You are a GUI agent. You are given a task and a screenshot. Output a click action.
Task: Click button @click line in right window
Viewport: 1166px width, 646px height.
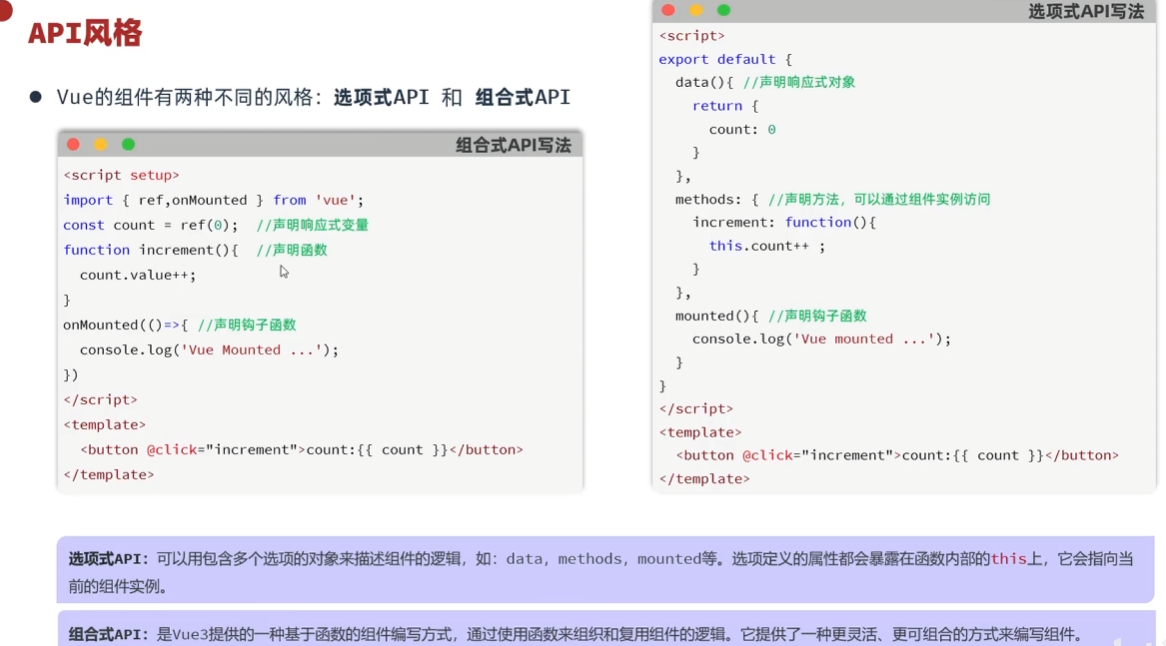click(x=897, y=456)
